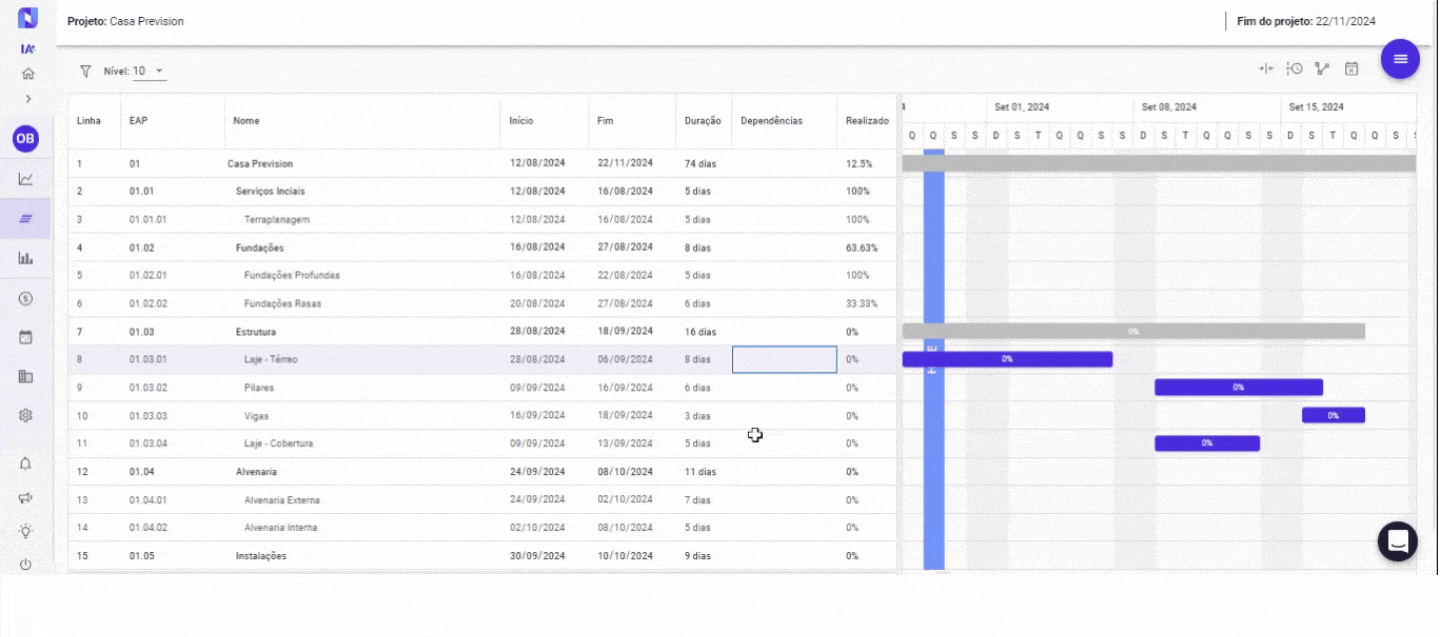Open the line chart dashboard icon
The width and height of the screenshot is (1440, 637).
[26, 179]
